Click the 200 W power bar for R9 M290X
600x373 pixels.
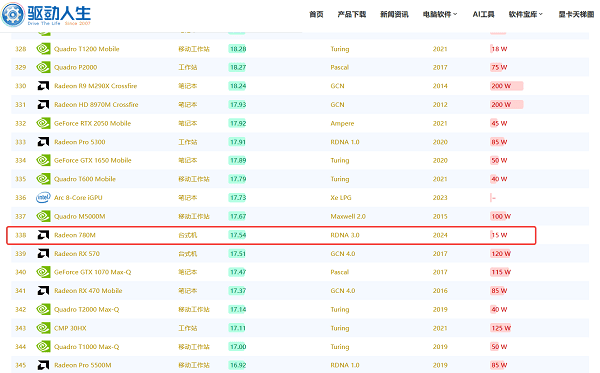tap(507, 86)
